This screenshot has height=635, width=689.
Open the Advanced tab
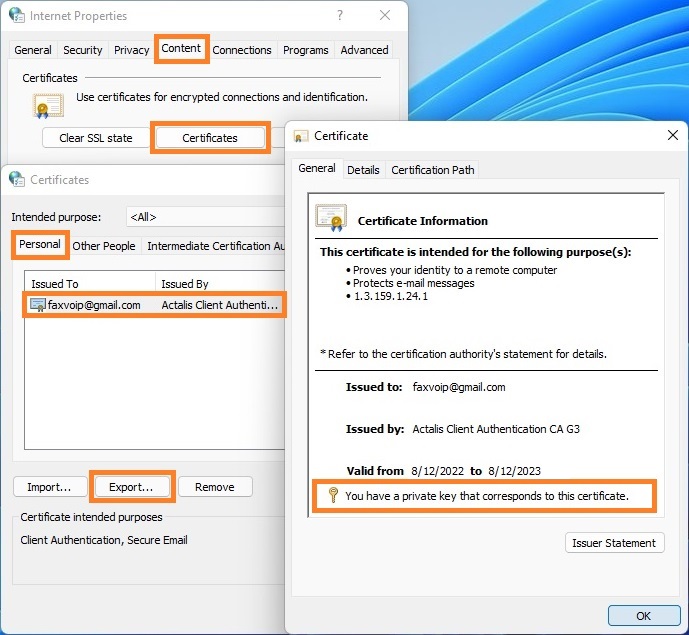coord(364,50)
